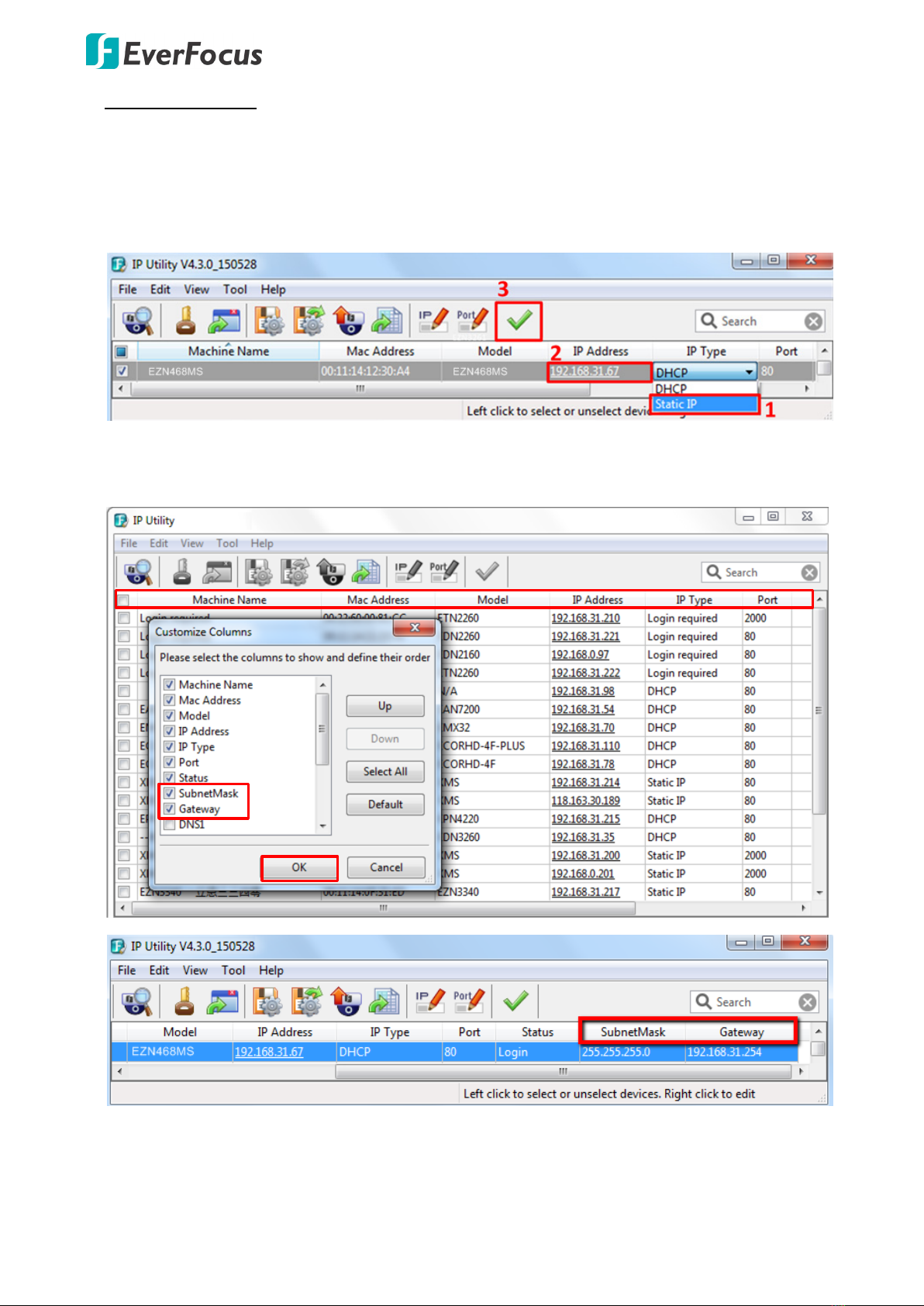924x1306 pixels.
Task: Click the IP edit pencil icon in middle window
Action: (x=408, y=571)
